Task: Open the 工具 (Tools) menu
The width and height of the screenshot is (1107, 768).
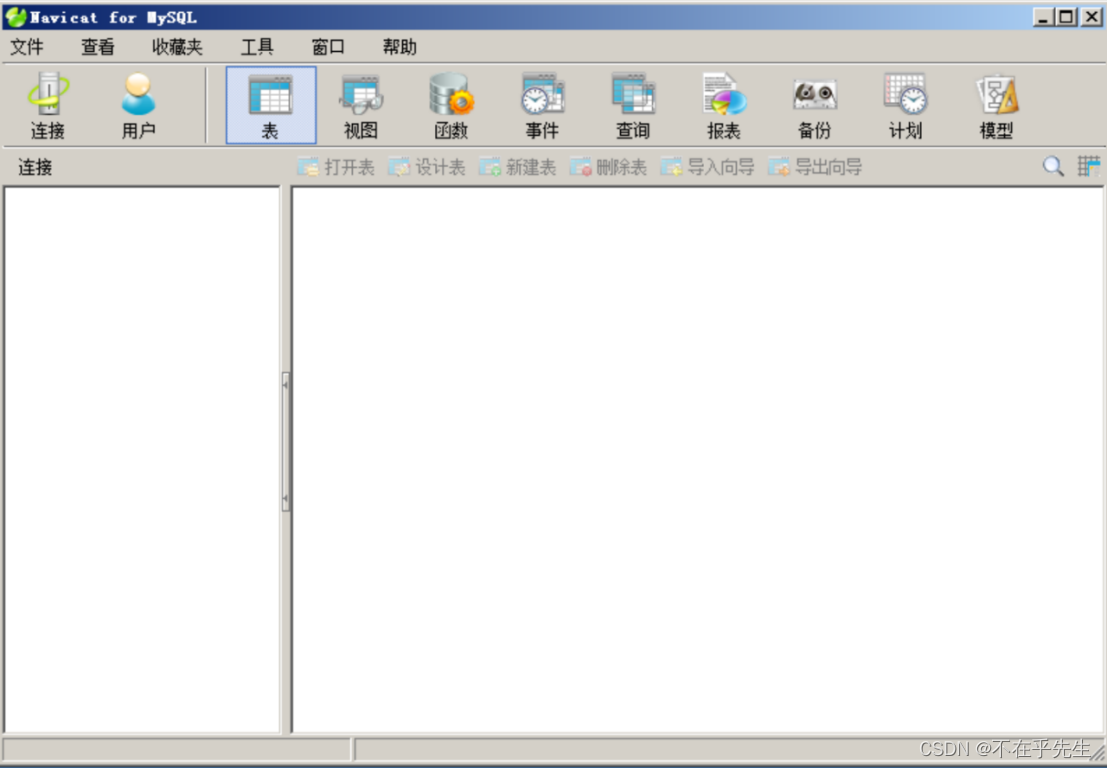Action: (257, 47)
